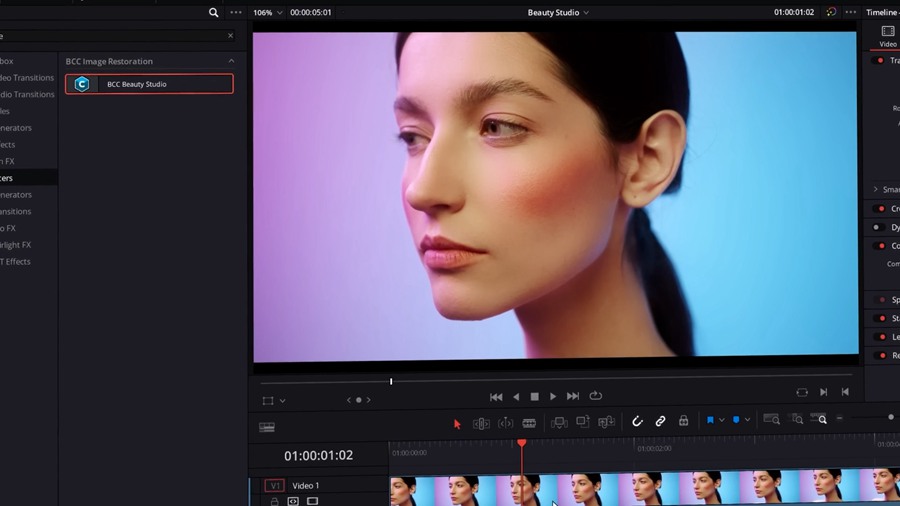Select Audio FX category in sidebar
Image resolution: width=900 pixels, height=506 pixels.
7,228
